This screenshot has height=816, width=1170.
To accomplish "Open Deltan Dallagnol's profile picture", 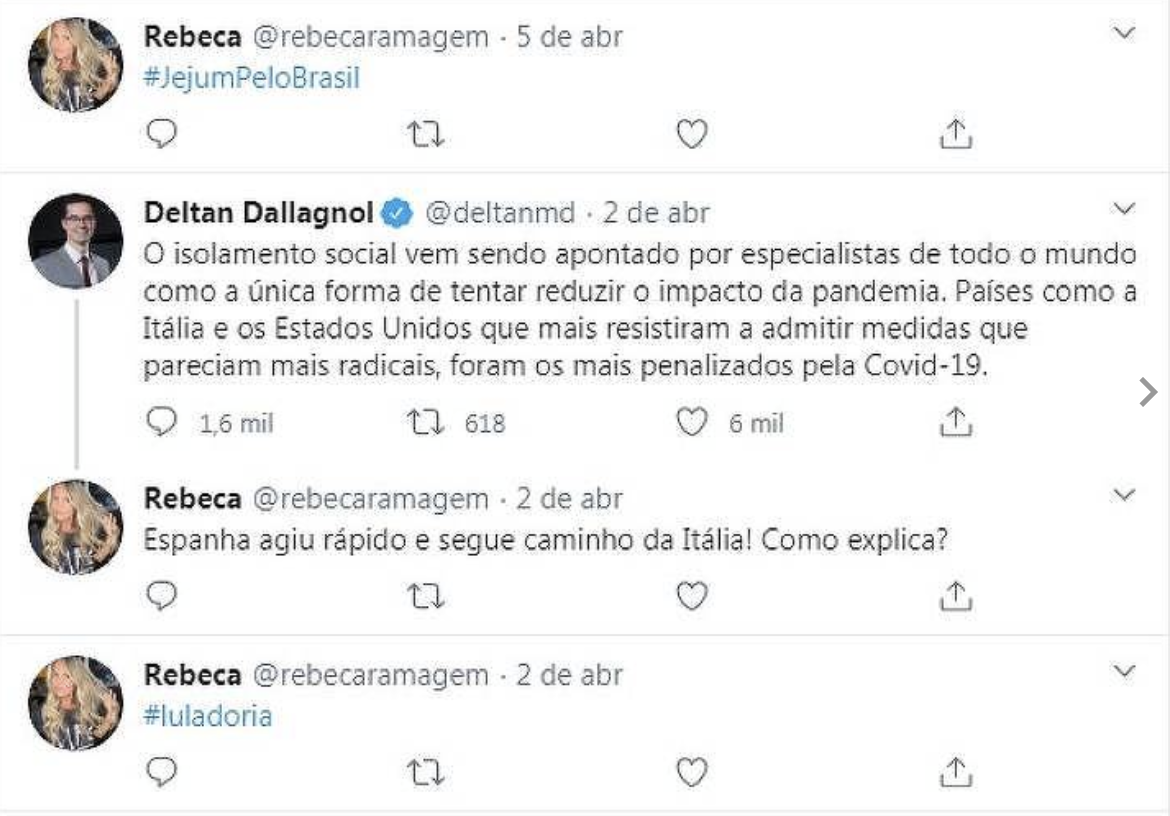I will tap(76, 241).
